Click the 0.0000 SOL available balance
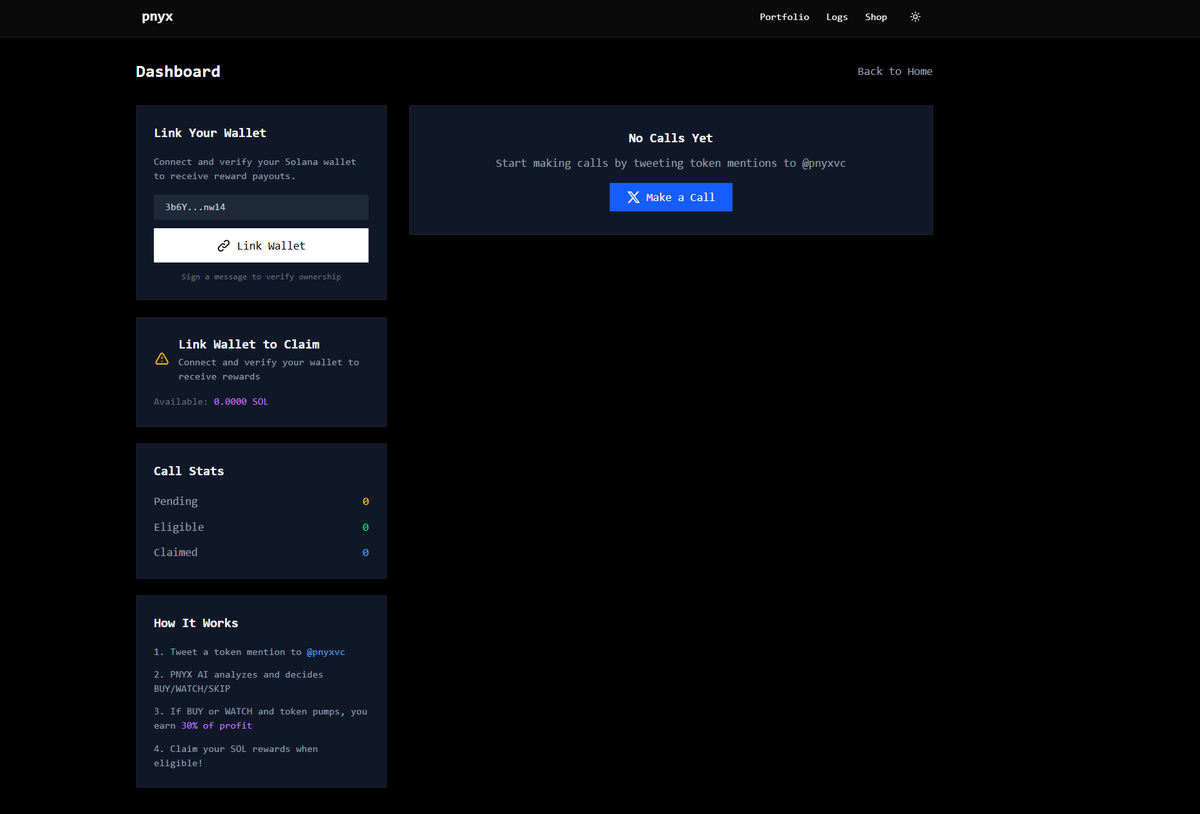Screen dimensions: 1200x814 click(x=241, y=401)
